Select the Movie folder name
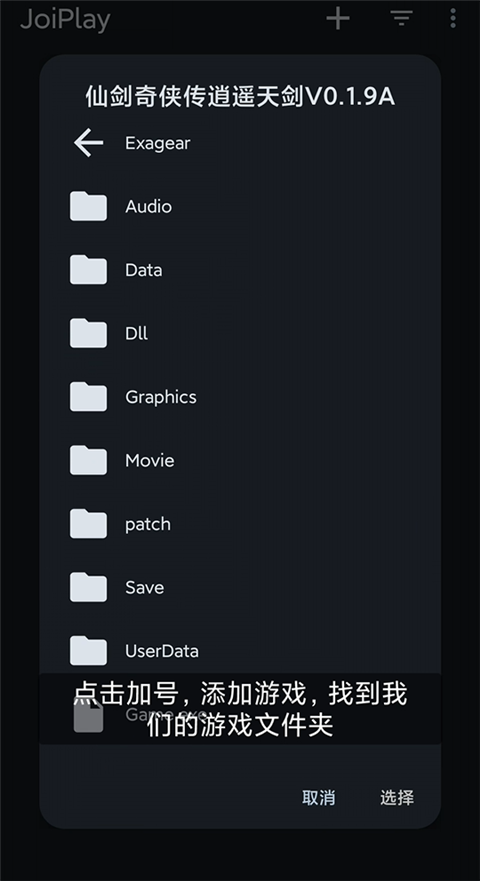480x881 pixels. pos(150,461)
